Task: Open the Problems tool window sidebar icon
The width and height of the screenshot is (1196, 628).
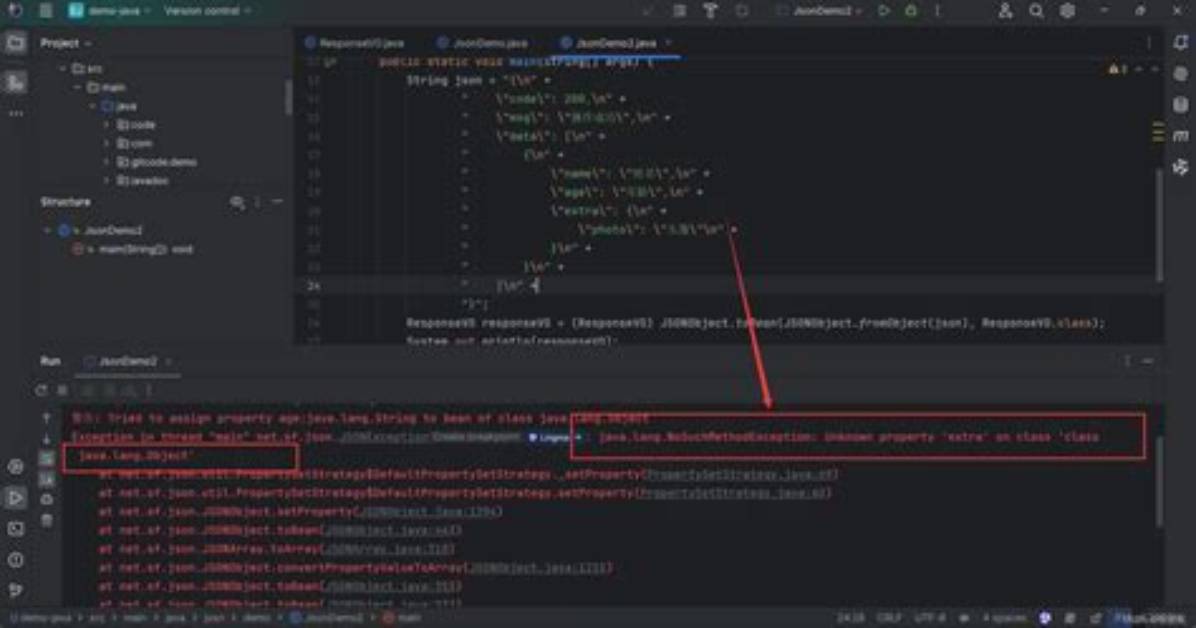Action: tap(15, 559)
